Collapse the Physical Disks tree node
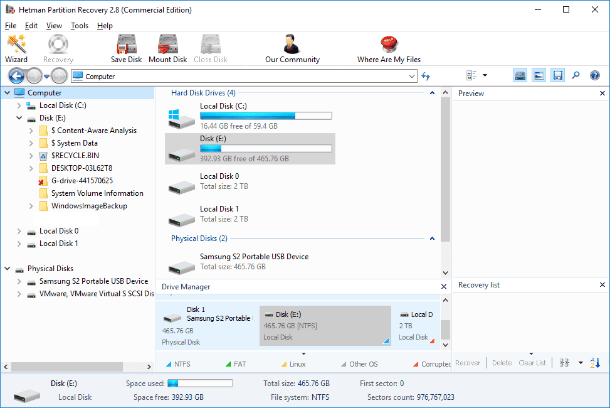The image size is (610, 408). point(7,268)
